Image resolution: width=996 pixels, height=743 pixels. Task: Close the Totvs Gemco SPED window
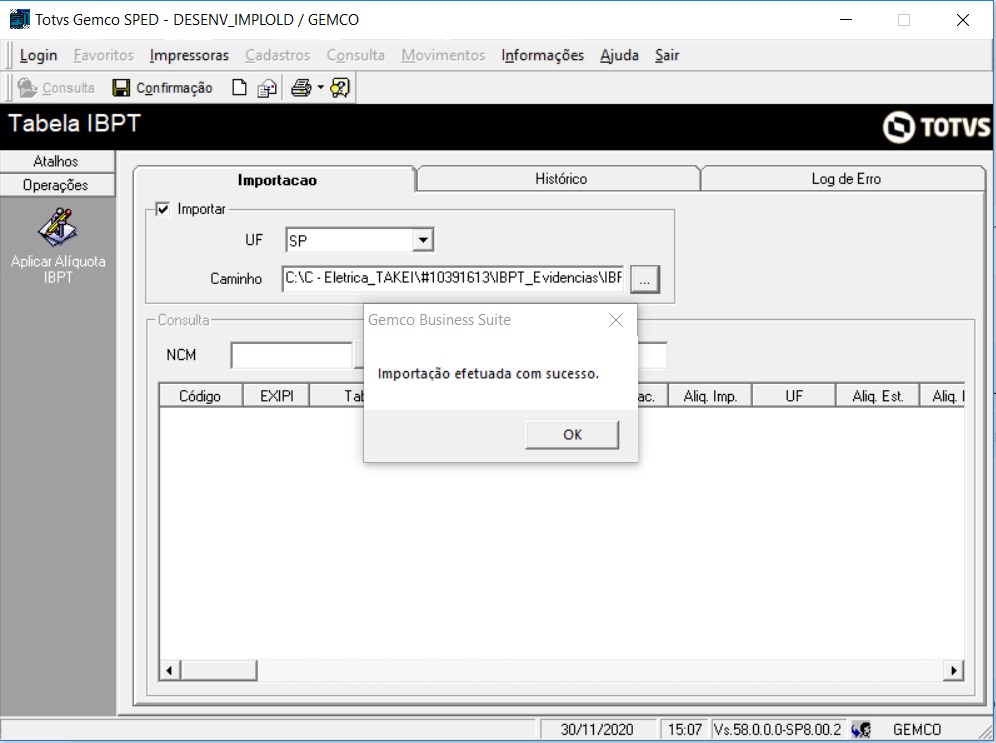[x=962, y=20]
